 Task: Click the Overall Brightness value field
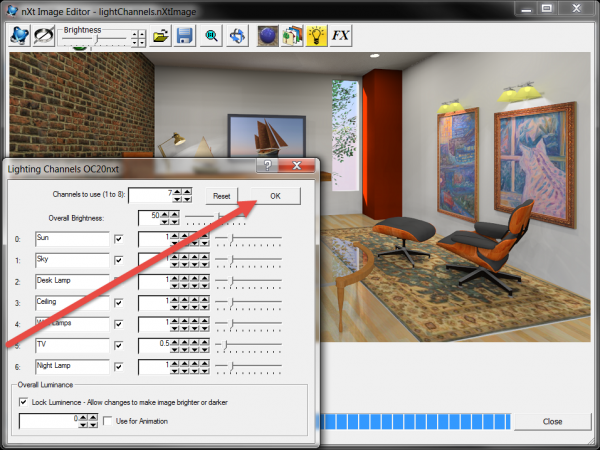(x=148, y=218)
